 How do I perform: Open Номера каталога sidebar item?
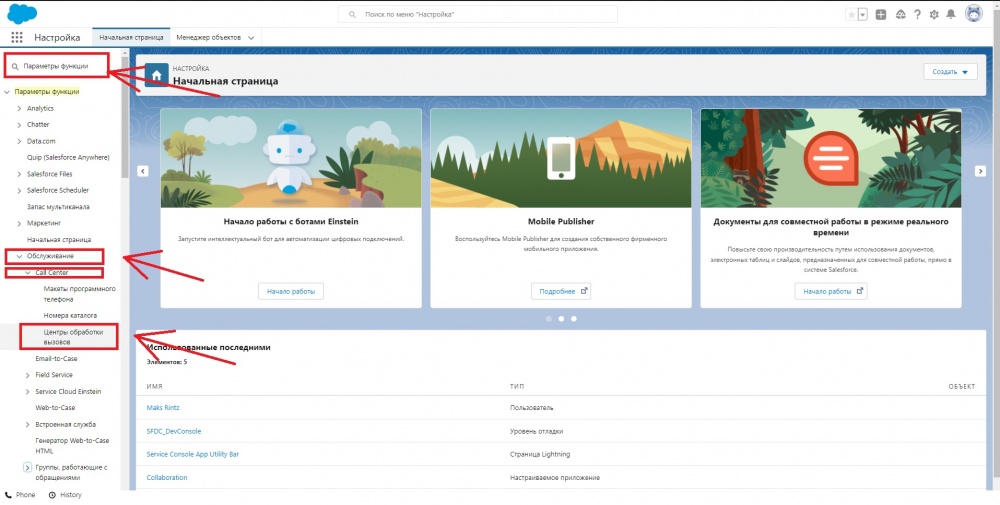point(70,316)
